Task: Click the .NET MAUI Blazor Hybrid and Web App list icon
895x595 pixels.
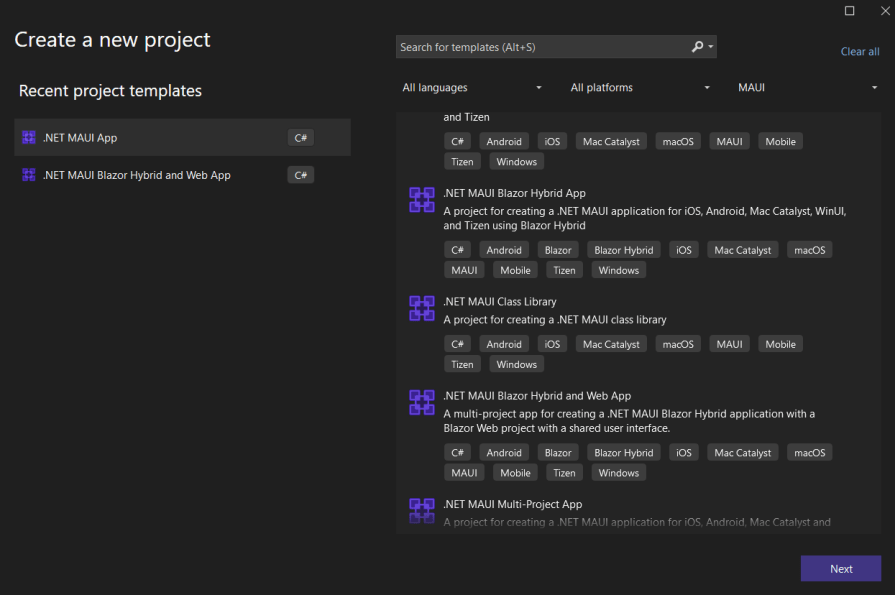Action: (x=421, y=402)
